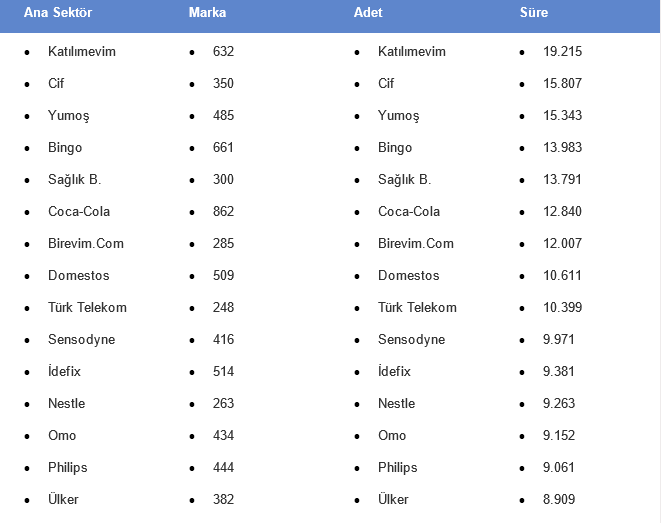
Task: Select Domestos in the Adet column
Action: coord(408,275)
